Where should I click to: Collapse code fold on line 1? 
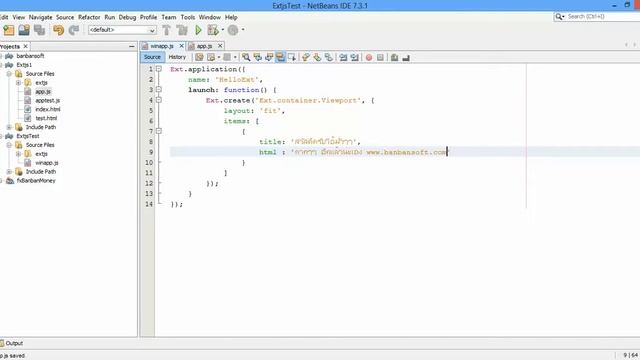pyautogui.click(x=159, y=69)
